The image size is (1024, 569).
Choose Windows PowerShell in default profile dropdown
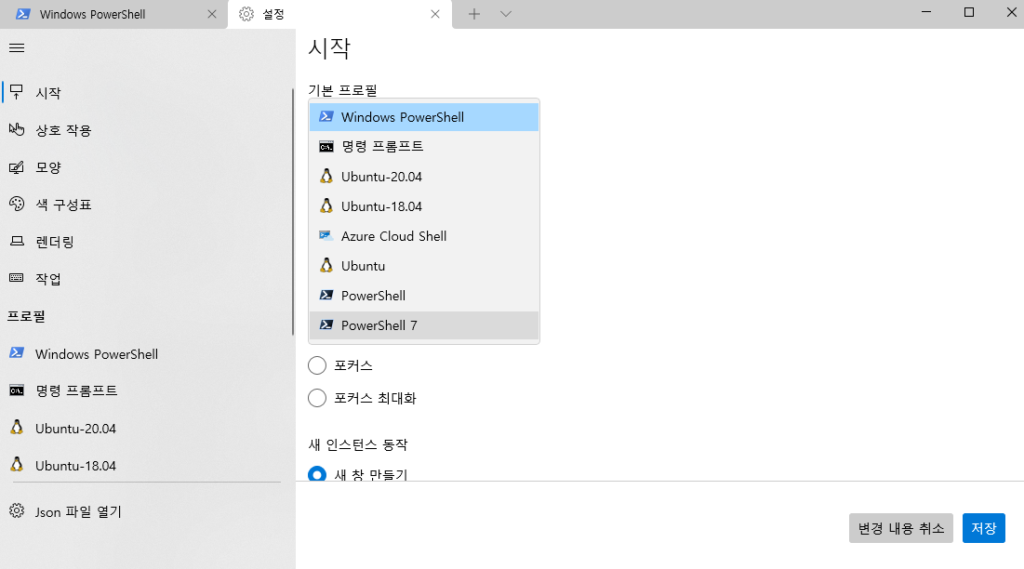(424, 117)
